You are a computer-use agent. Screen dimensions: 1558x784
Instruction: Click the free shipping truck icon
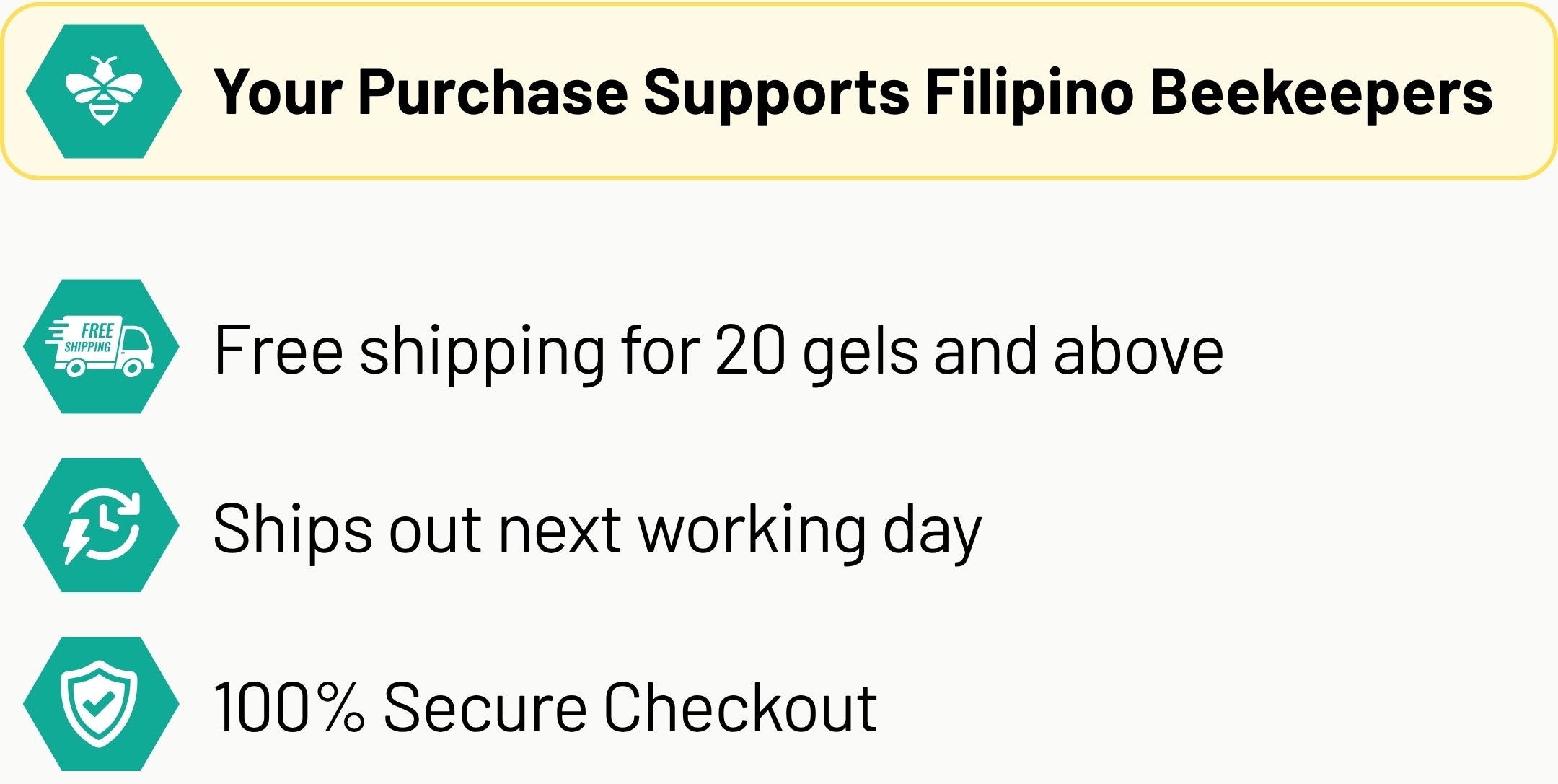101,346
